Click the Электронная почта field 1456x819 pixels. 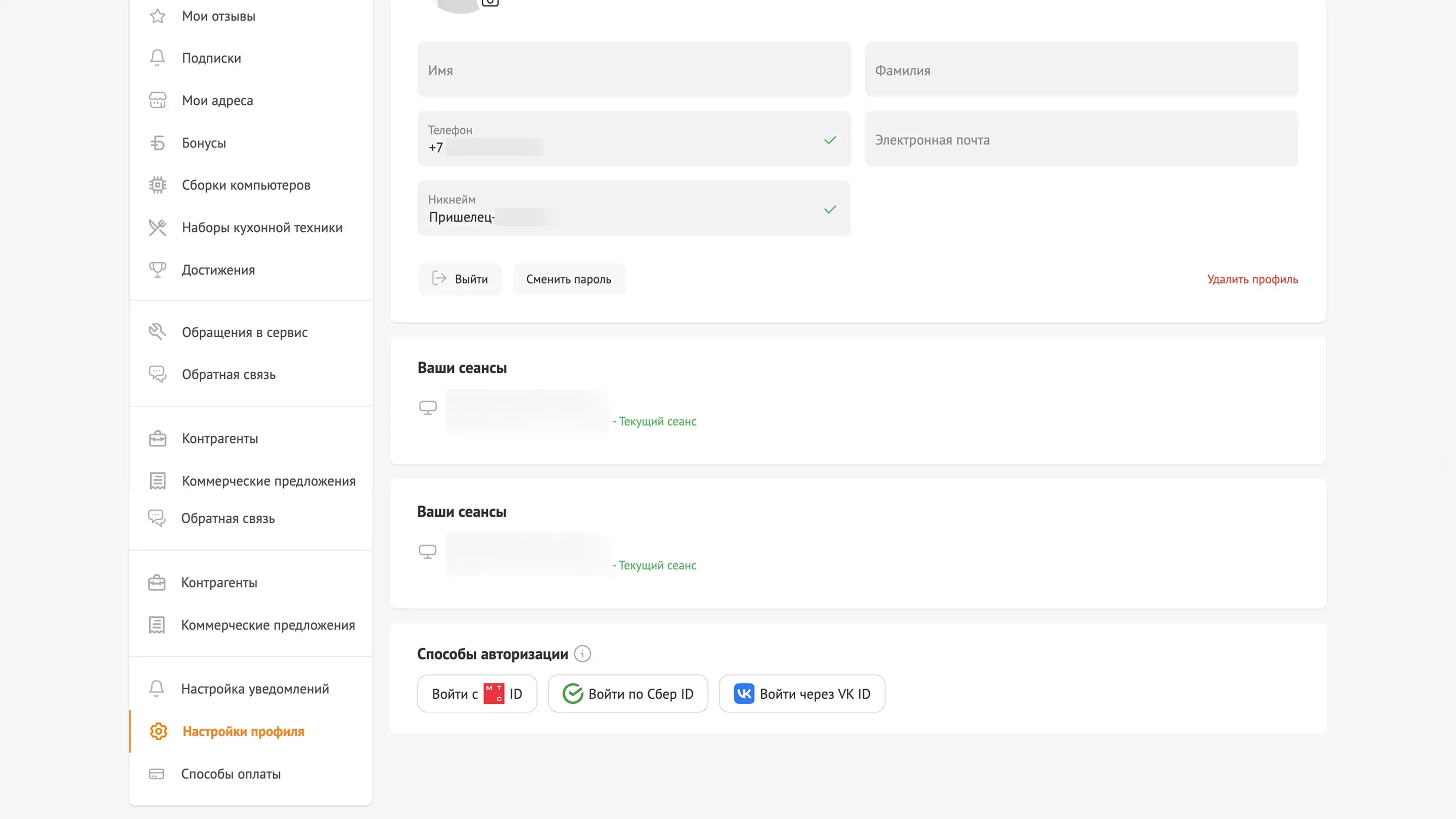(x=1081, y=140)
